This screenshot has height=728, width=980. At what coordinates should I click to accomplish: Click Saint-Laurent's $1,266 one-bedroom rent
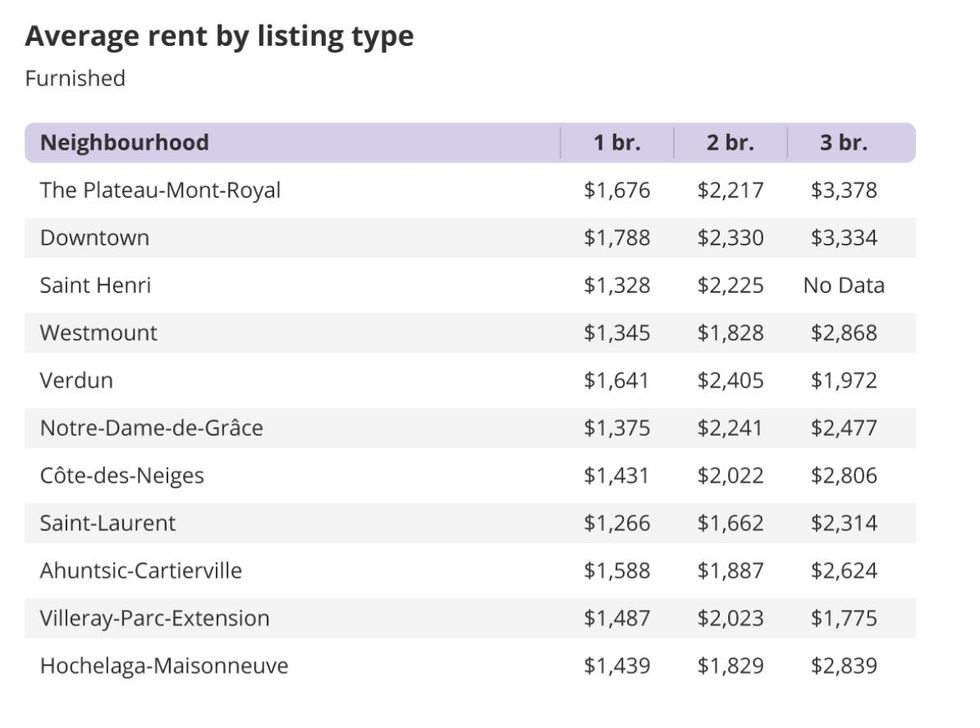(616, 523)
